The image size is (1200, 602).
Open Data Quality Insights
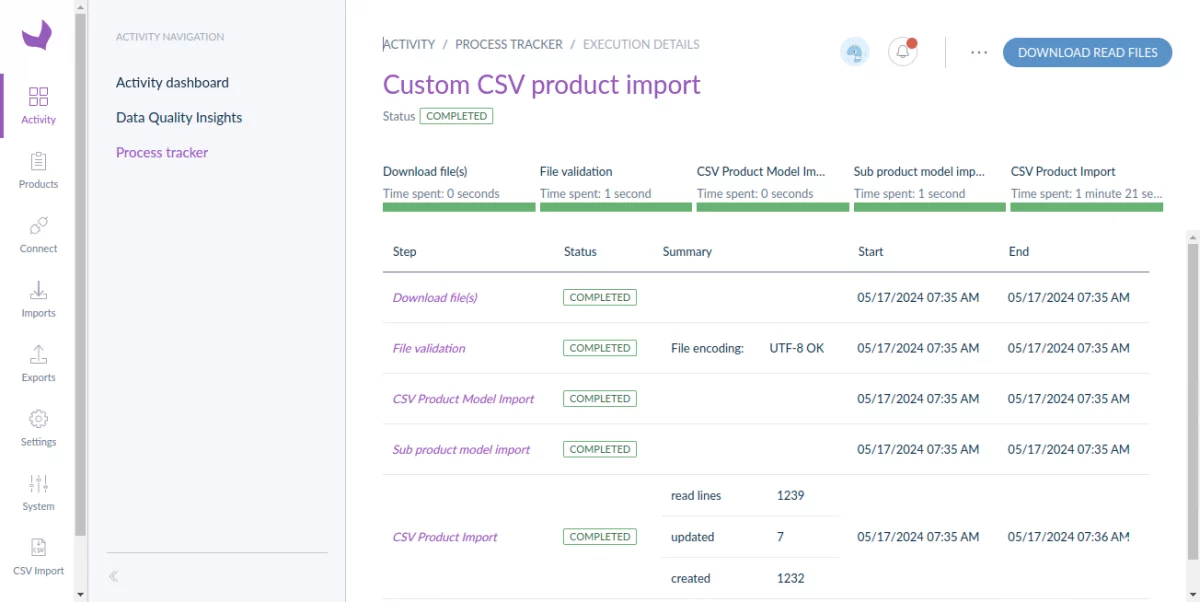178,117
